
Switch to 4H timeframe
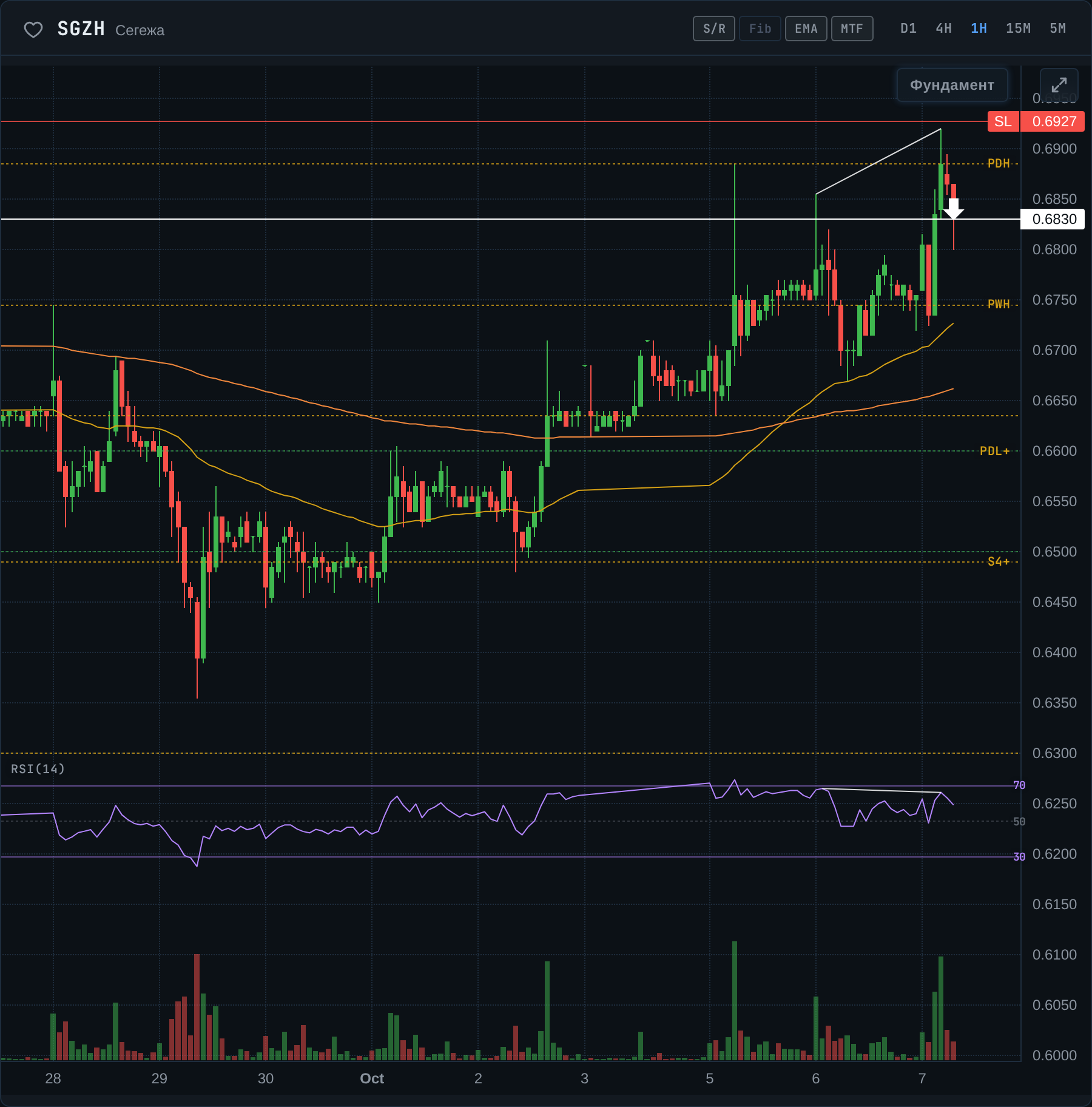pos(943,29)
